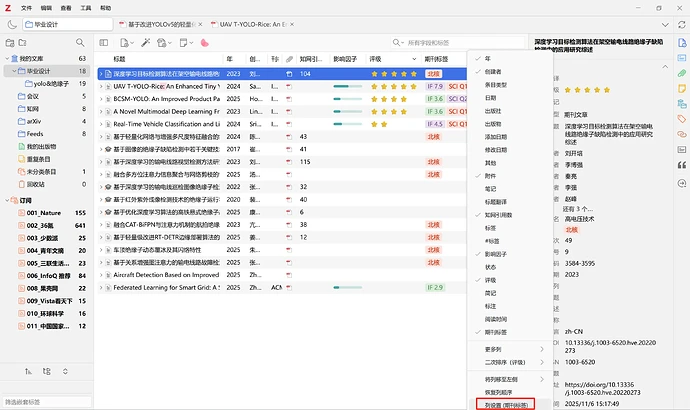The height and width of the screenshot is (410, 690).
Task: Expand the BCSM-YOLO item row
Action: 101,99
